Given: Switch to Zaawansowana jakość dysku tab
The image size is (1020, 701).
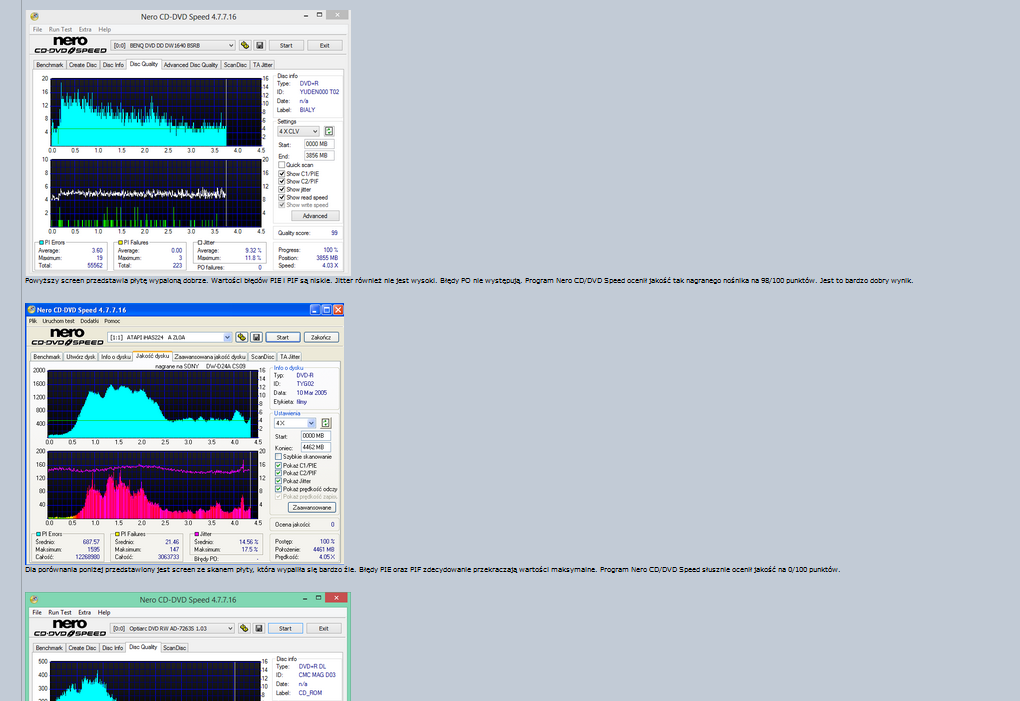Looking at the screenshot, I should [210, 356].
